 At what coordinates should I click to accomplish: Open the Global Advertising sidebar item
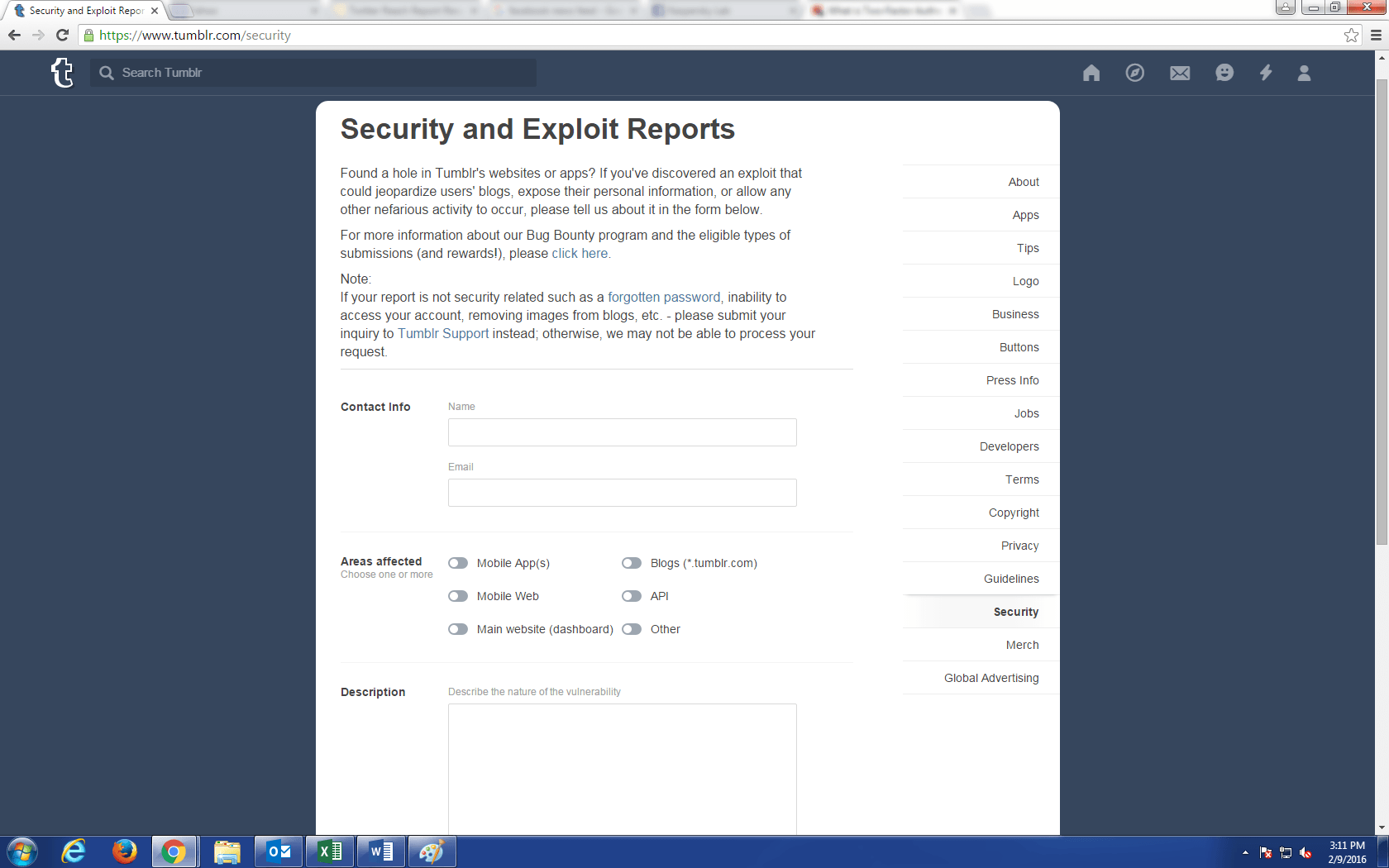981,678
